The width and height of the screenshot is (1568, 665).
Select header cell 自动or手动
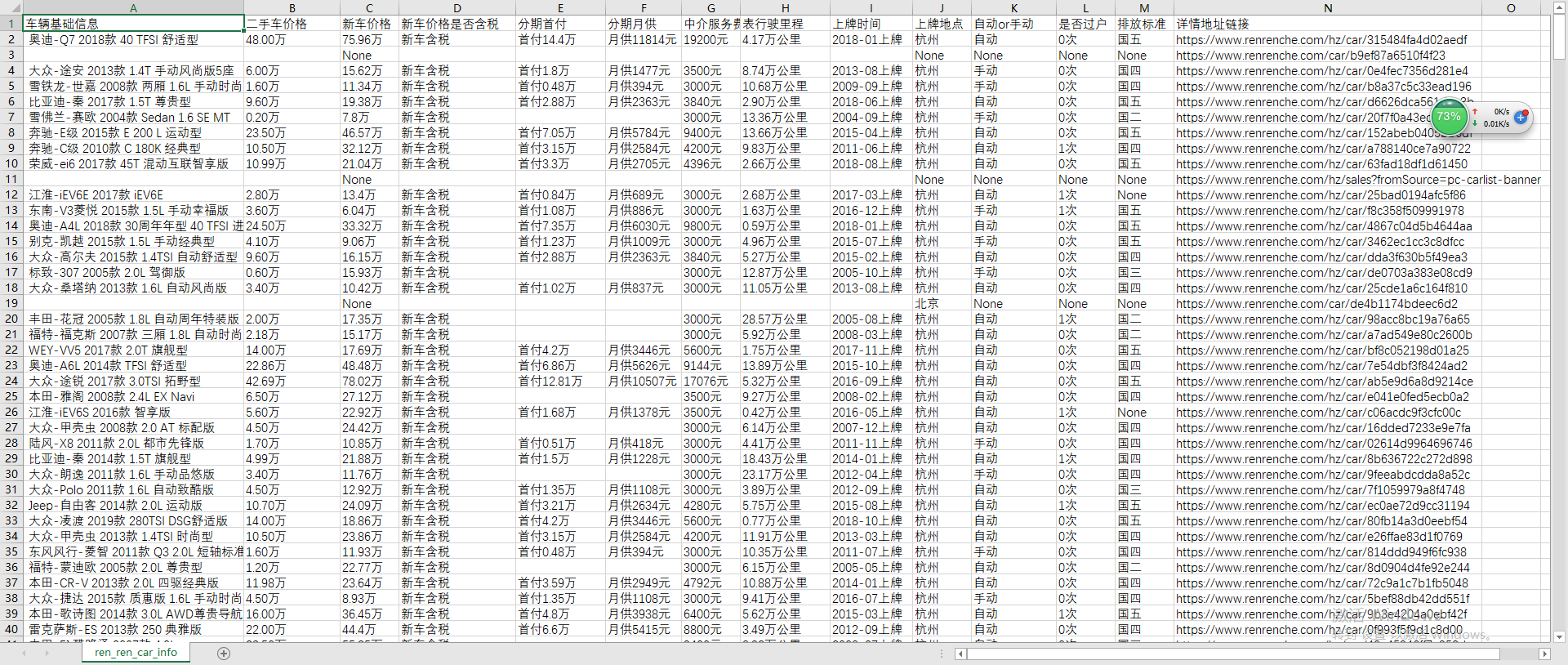[x=1013, y=24]
